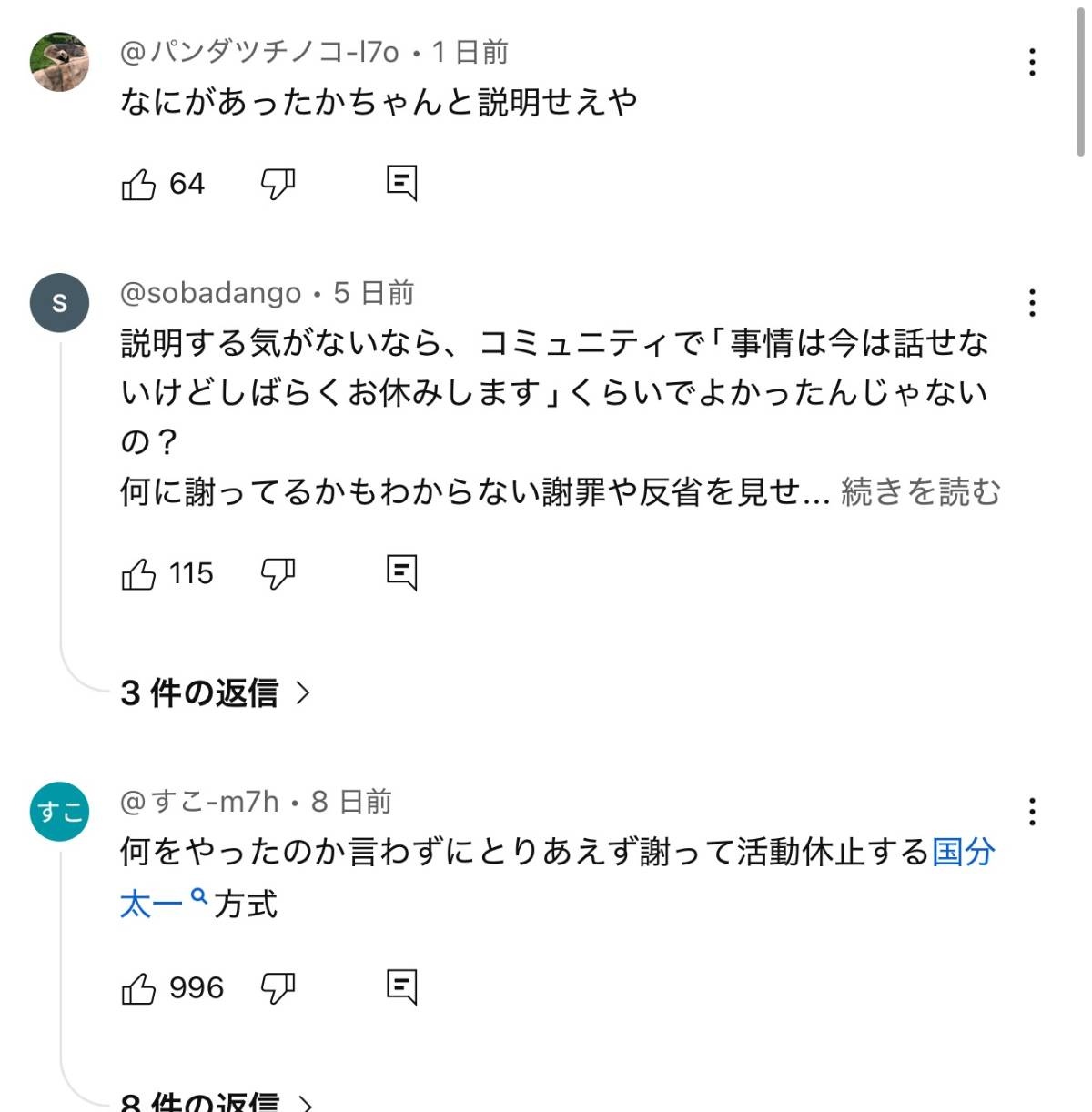Dislike the すこ-m7h comment

[278, 988]
